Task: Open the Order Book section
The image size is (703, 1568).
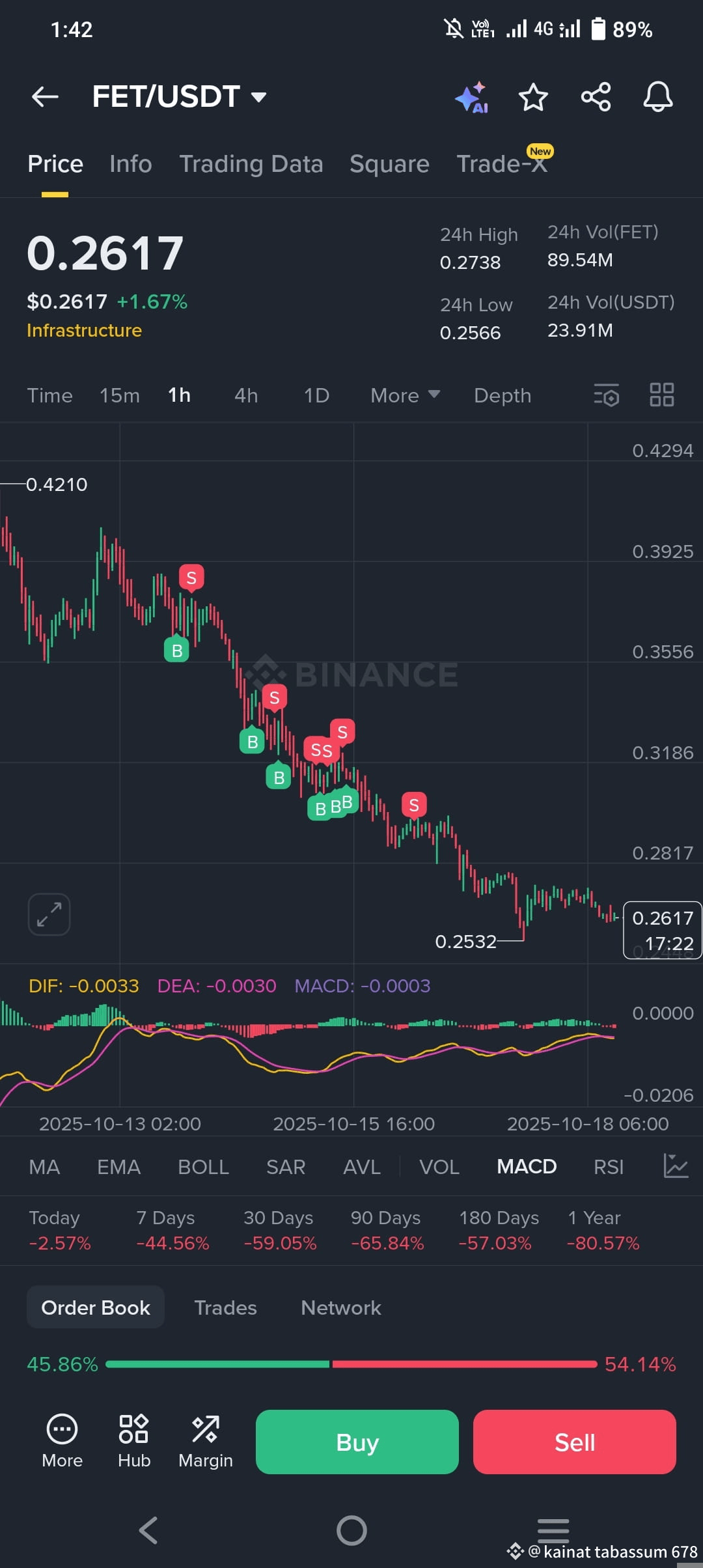Action: point(96,1307)
